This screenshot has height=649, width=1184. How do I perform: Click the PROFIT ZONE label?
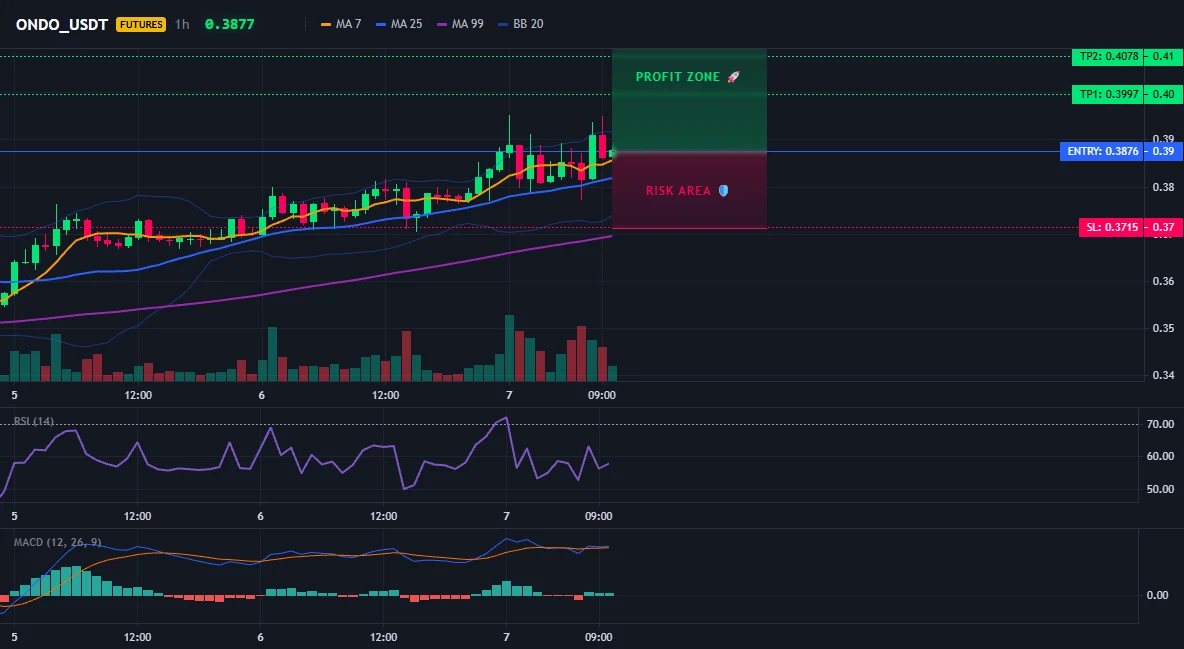pos(678,77)
